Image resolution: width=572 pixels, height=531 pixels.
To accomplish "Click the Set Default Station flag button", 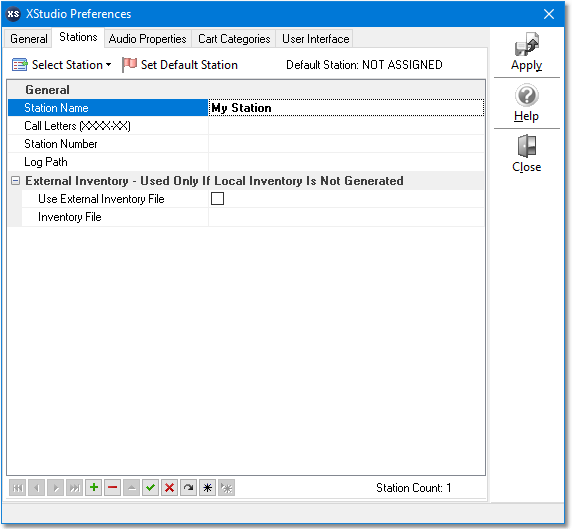I will (x=180, y=65).
